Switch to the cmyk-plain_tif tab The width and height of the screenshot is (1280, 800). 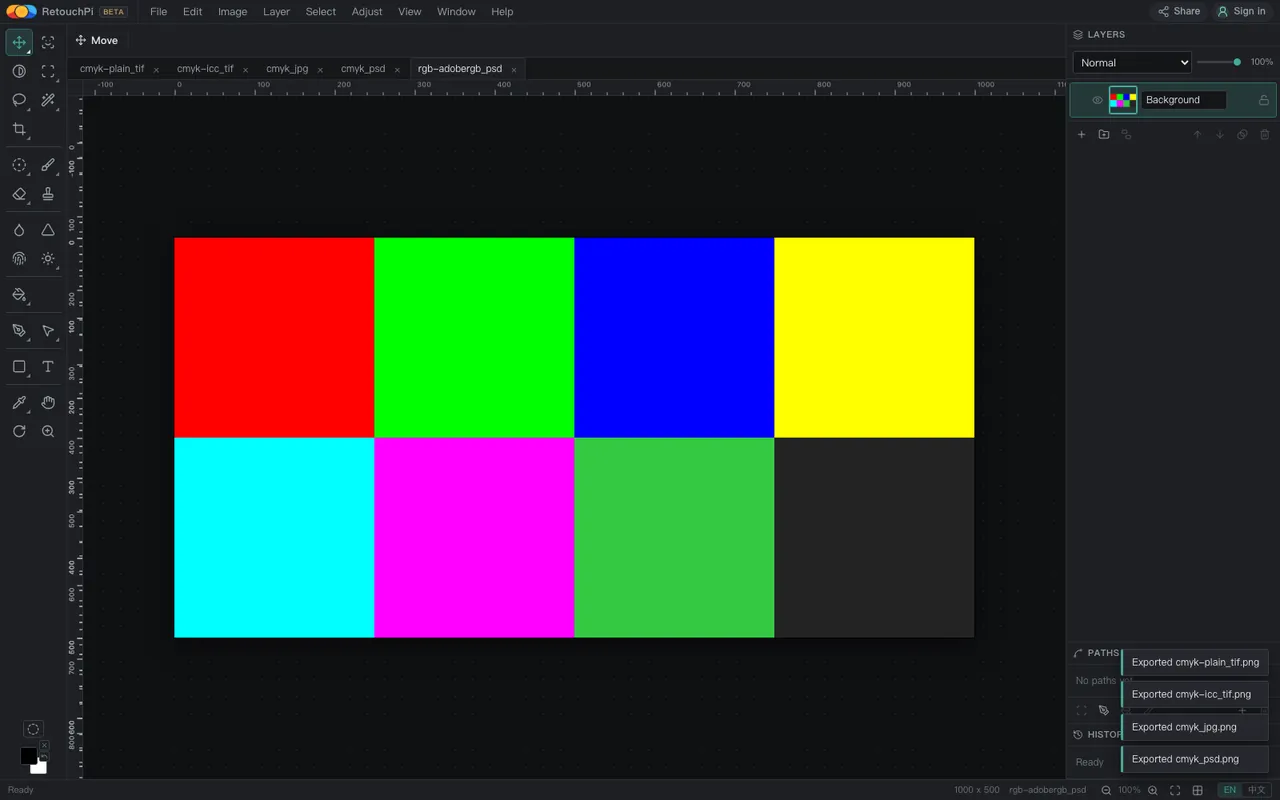(x=112, y=69)
